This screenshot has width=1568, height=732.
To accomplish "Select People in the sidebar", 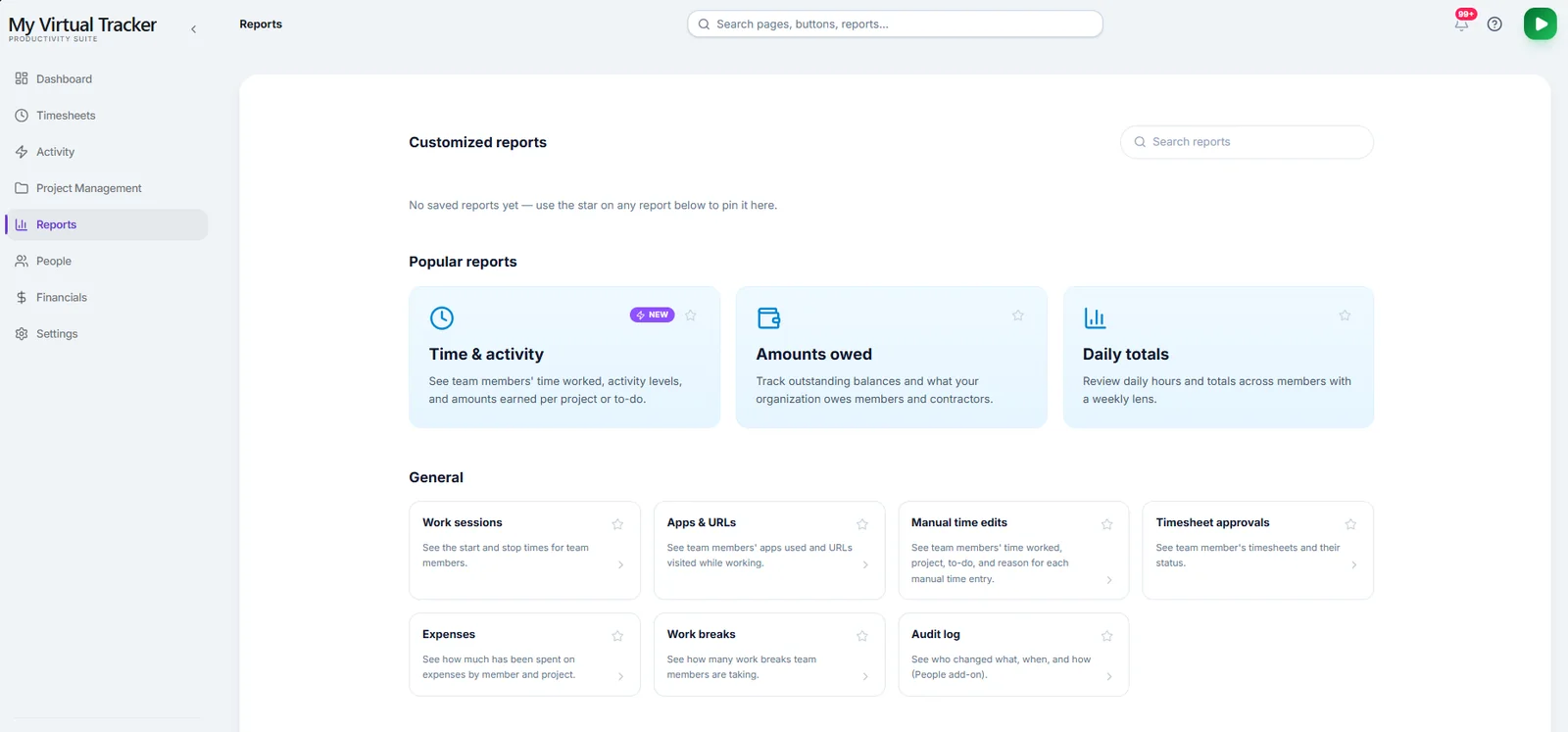I will (106, 262).
